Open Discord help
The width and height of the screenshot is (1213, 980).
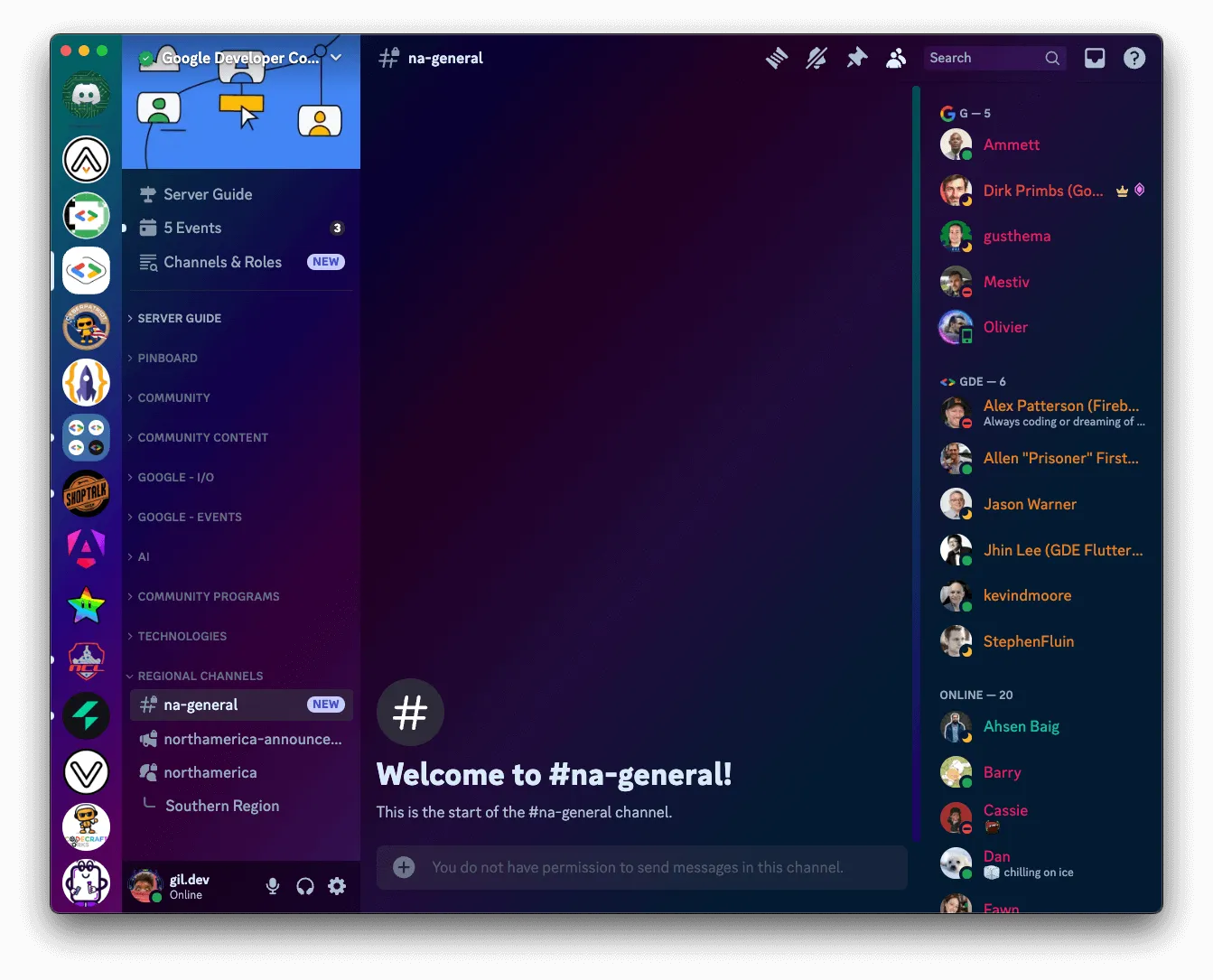[x=1134, y=58]
